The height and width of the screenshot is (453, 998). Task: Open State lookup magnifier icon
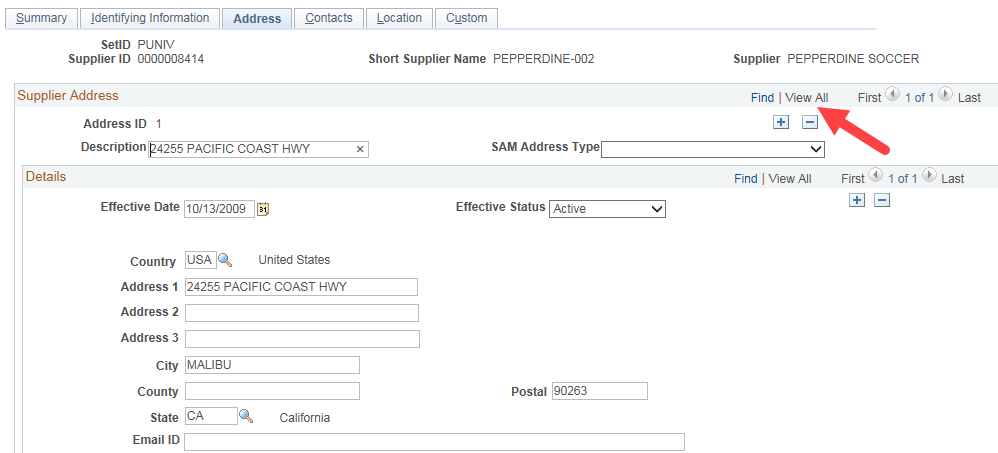tap(247, 417)
